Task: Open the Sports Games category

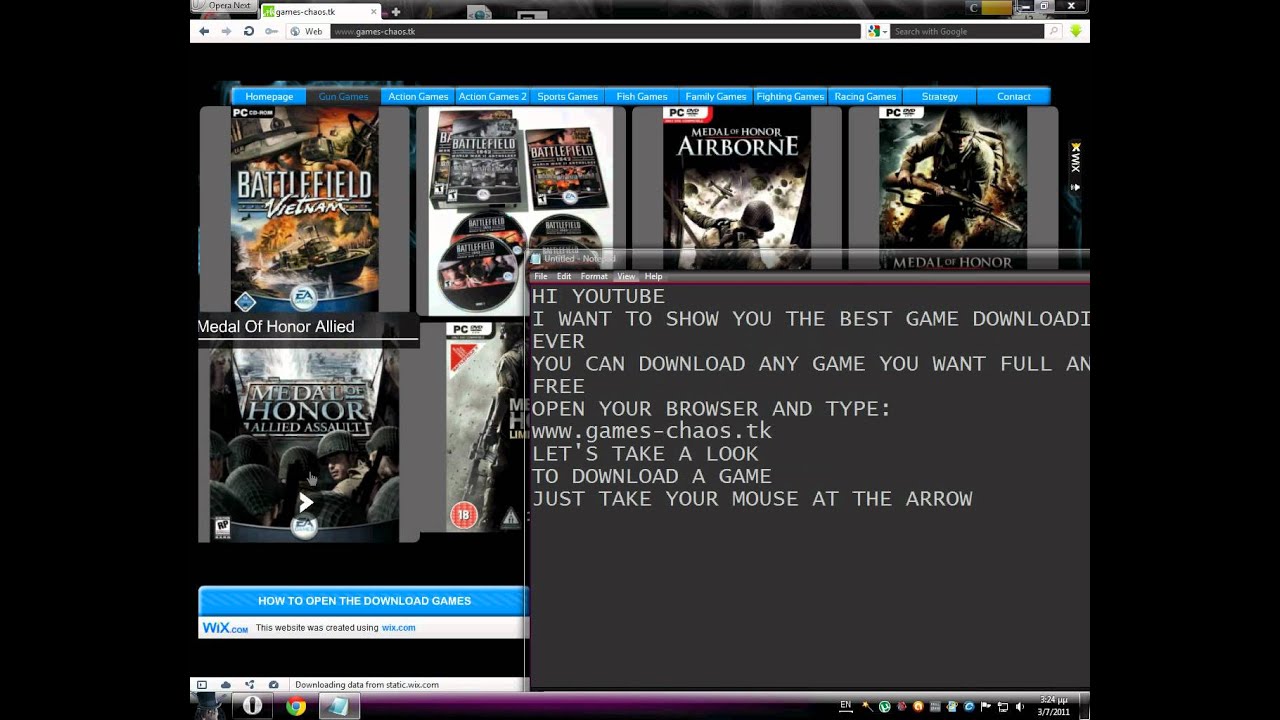Action: [567, 97]
